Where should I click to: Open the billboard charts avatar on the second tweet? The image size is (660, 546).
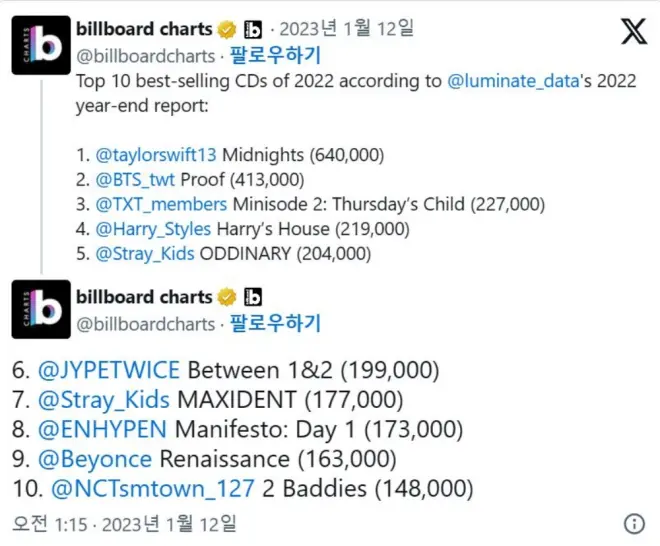point(40,312)
